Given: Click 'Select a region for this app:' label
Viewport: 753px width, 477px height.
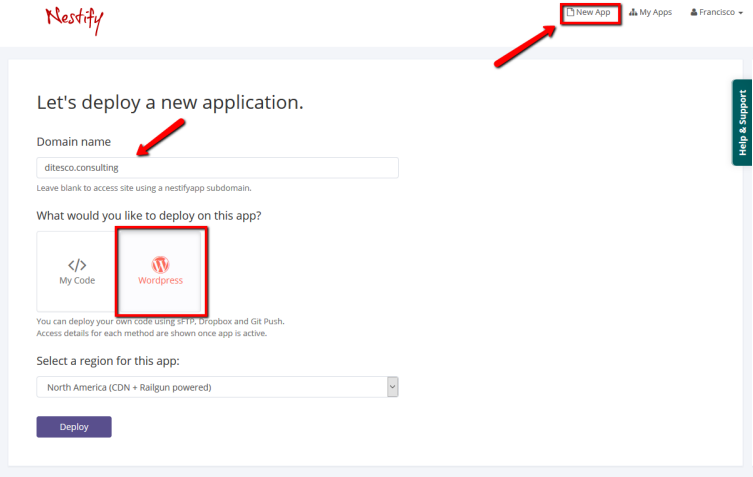Looking at the screenshot, I should tap(108, 361).
